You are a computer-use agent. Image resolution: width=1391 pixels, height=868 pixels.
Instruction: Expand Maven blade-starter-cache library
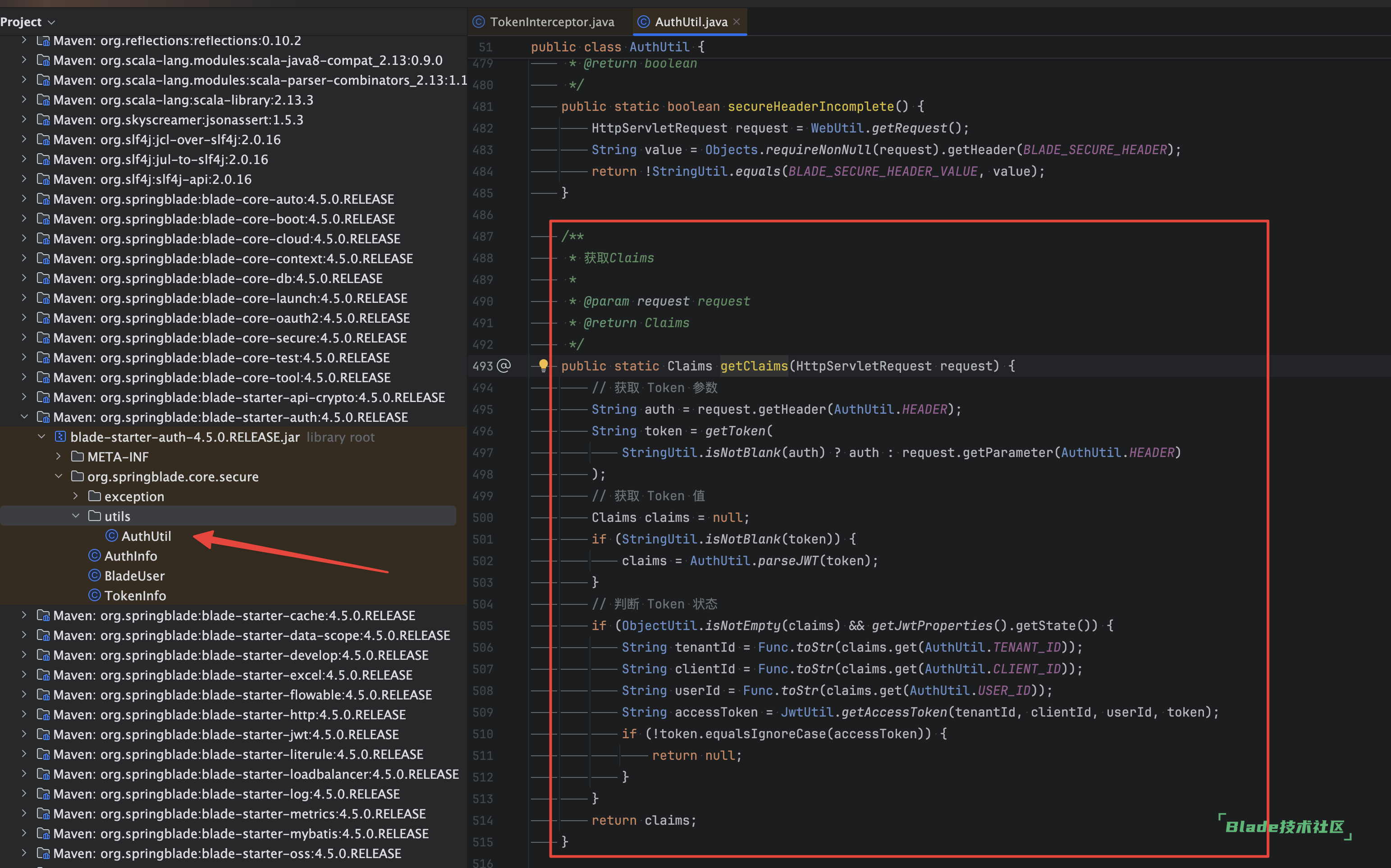tap(24, 615)
